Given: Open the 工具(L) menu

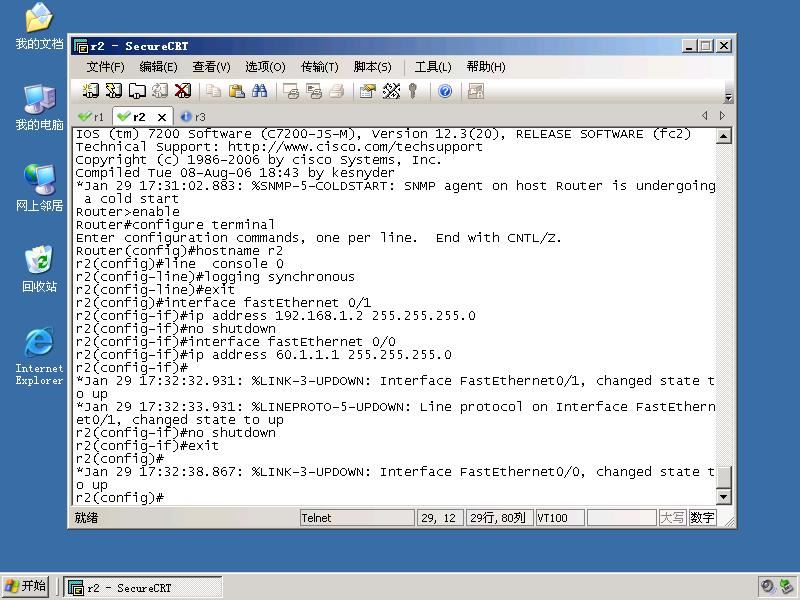Looking at the screenshot, I should [x=433, y=67].
